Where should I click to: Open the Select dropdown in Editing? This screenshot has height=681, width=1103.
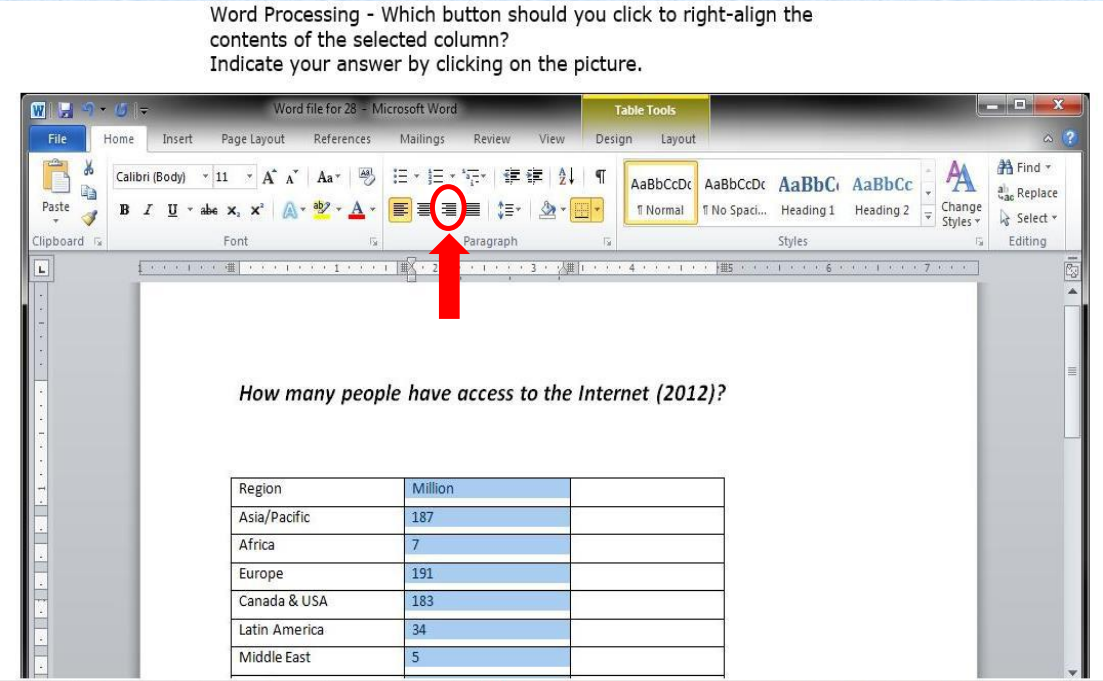click(x=1028, y=218)
